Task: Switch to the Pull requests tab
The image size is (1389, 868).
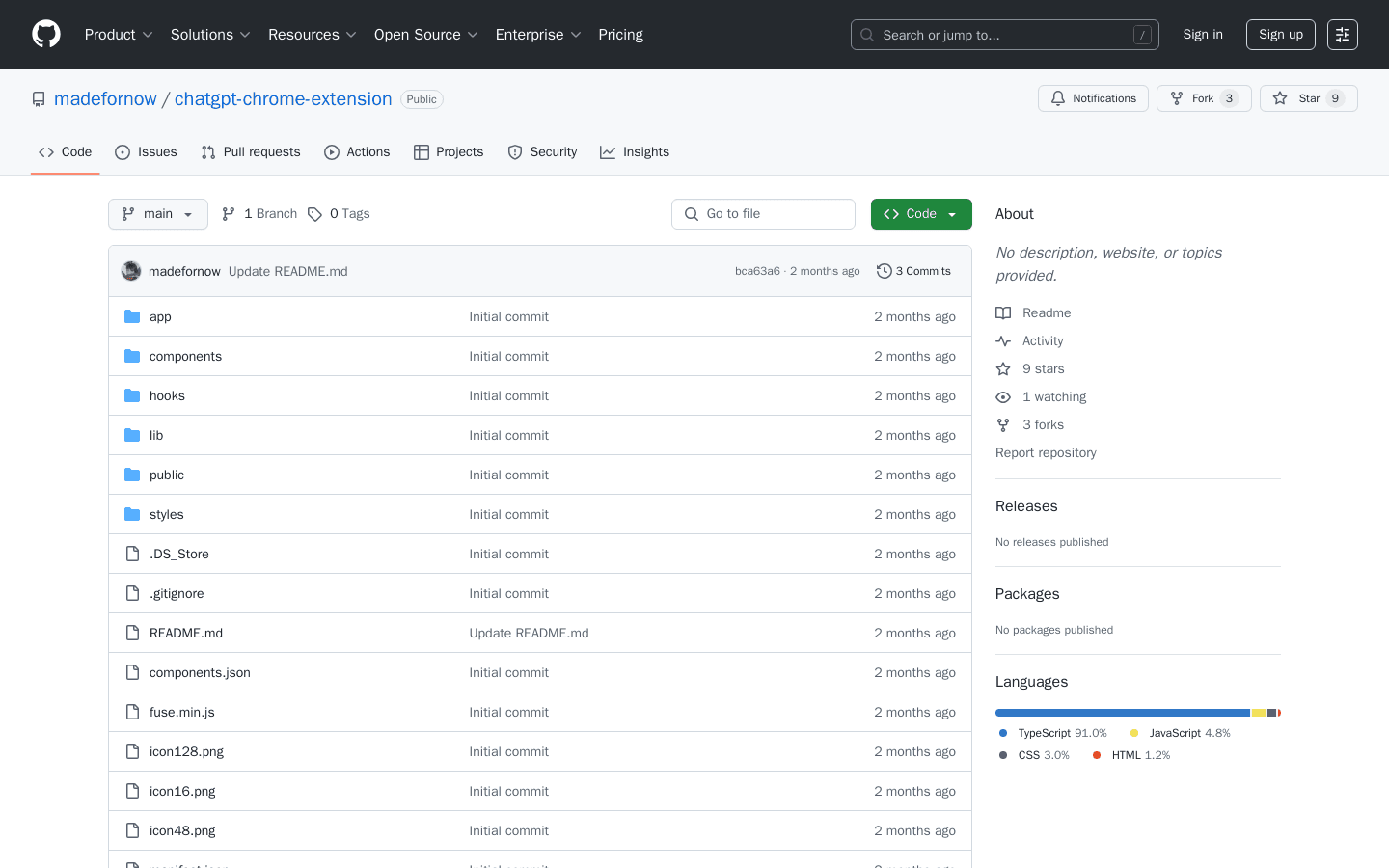Action: point(251,152)
